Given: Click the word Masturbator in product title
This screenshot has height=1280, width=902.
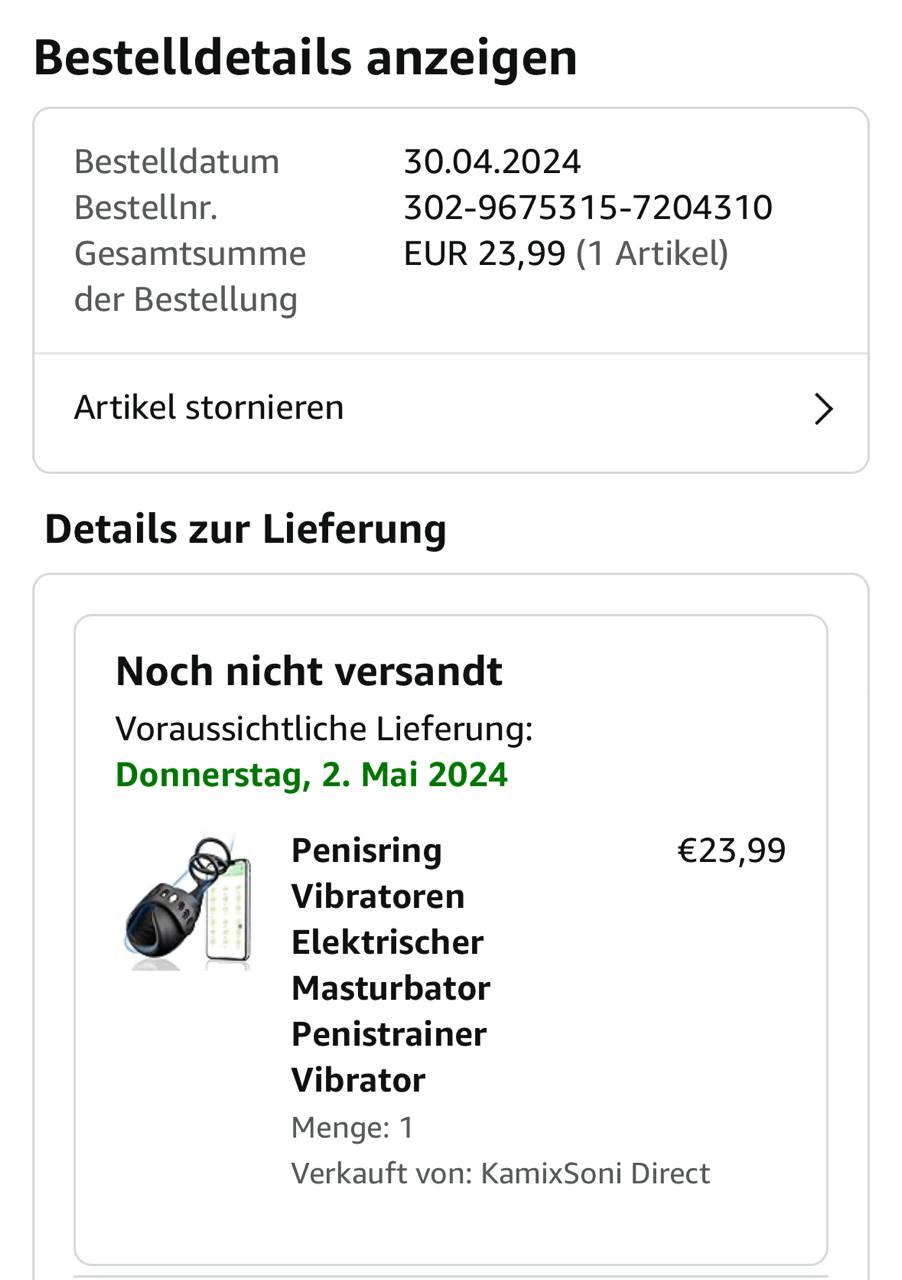Looking at the screenshot, I should [391, 988].
